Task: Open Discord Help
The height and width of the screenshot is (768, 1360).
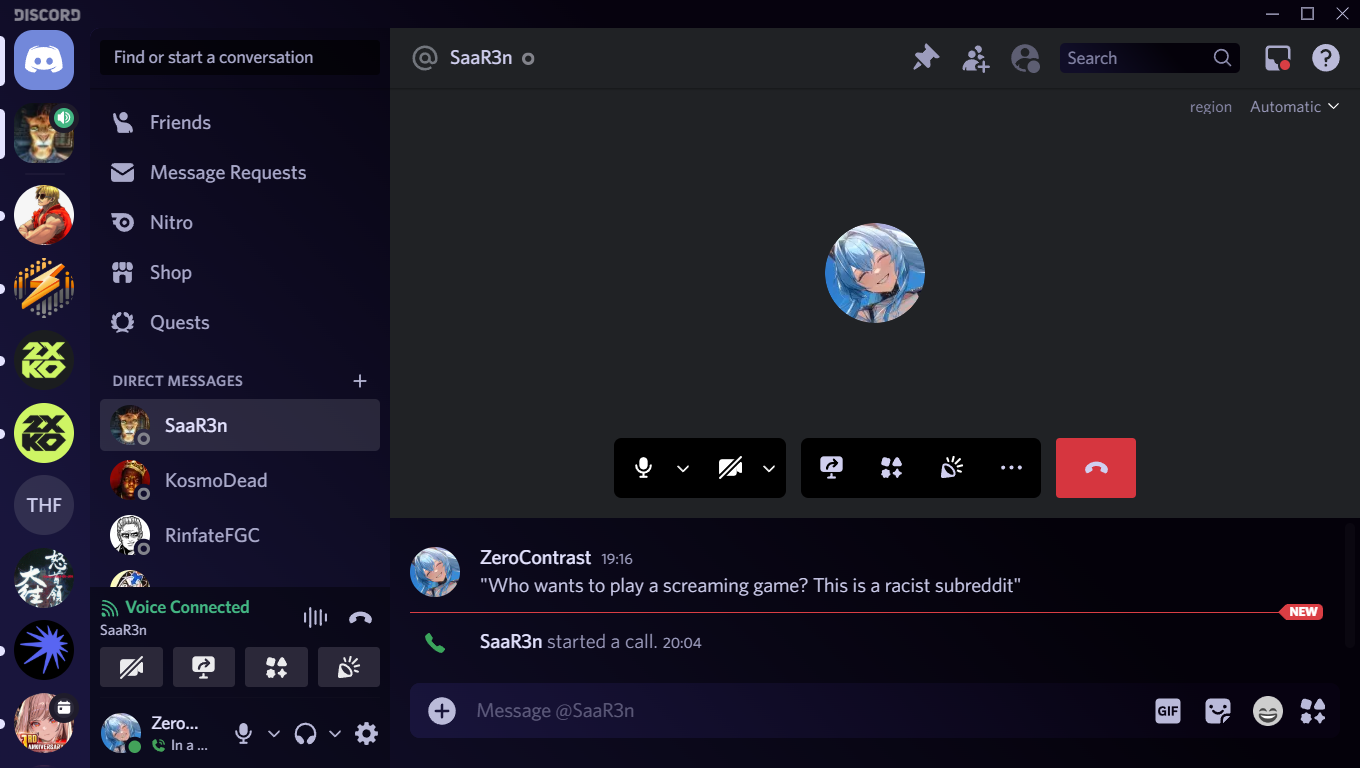Action: (x=1326, y=58)
